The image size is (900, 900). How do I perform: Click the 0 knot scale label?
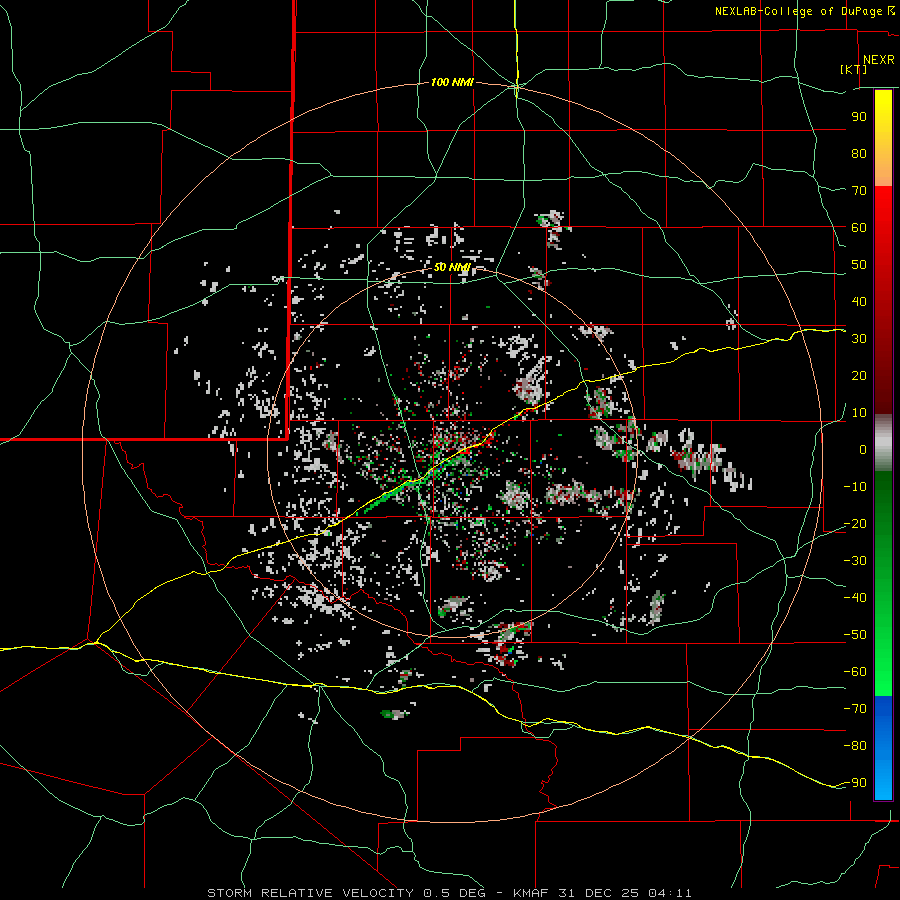(x=863, y=450)
